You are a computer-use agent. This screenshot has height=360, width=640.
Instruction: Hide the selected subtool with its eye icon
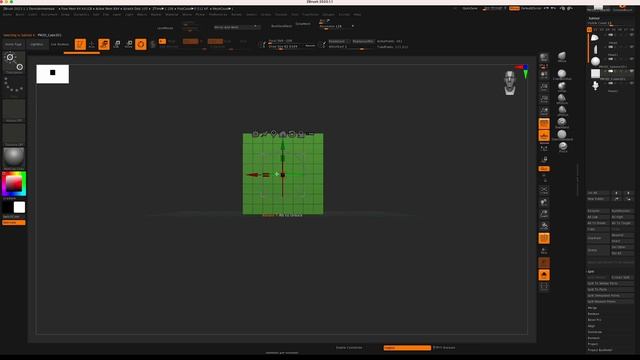[x=631, y=71]
